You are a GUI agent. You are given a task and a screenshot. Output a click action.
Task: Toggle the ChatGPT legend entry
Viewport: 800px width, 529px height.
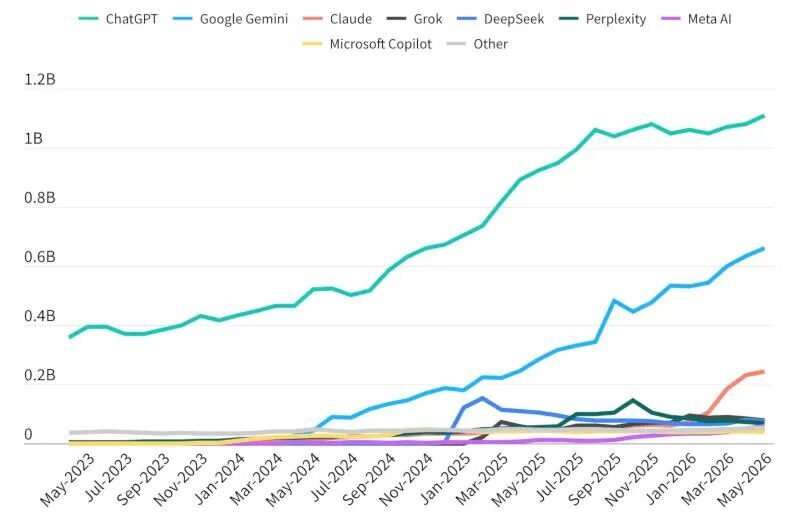click(118, 19)
